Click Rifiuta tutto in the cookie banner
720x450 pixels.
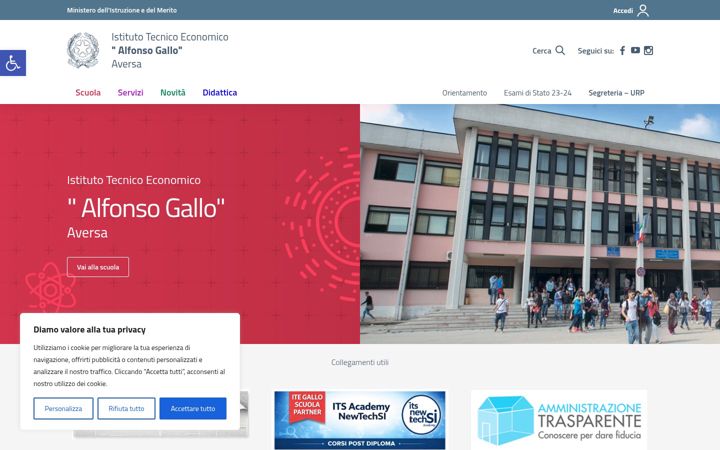coord(126,408)
